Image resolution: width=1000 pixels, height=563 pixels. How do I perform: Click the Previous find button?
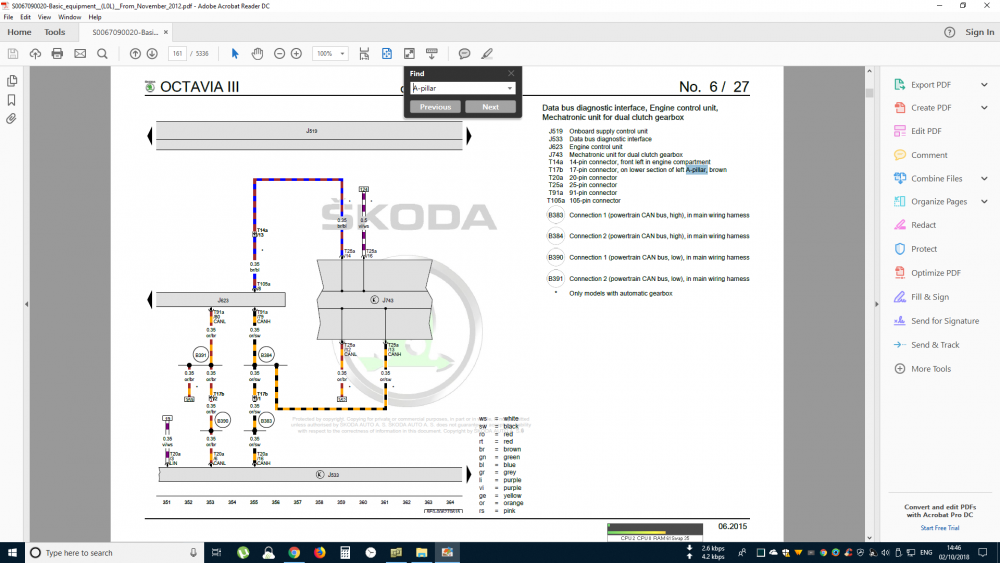click(436, 107)
